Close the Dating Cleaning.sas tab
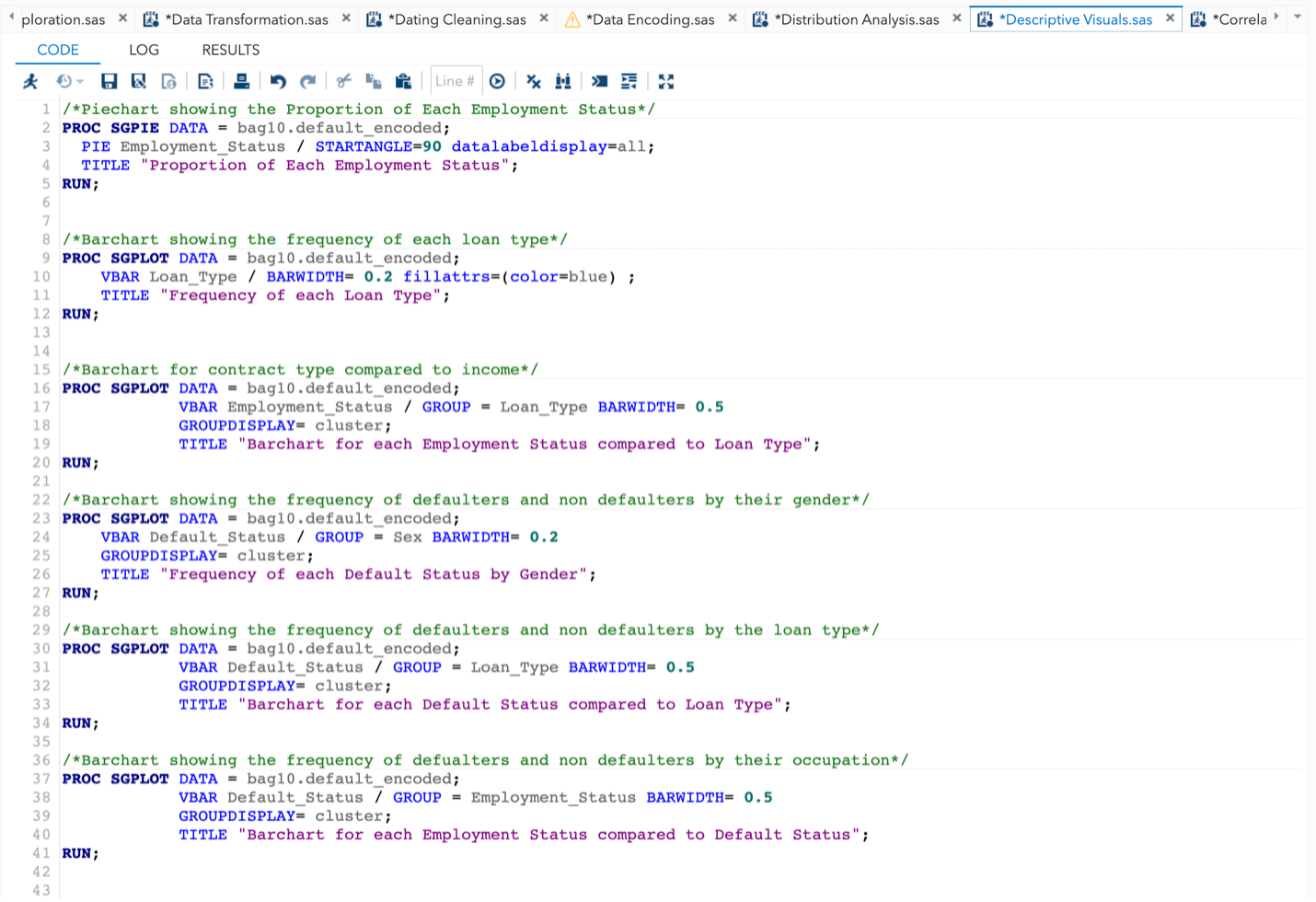The image size is (1316, 902). 544,17
